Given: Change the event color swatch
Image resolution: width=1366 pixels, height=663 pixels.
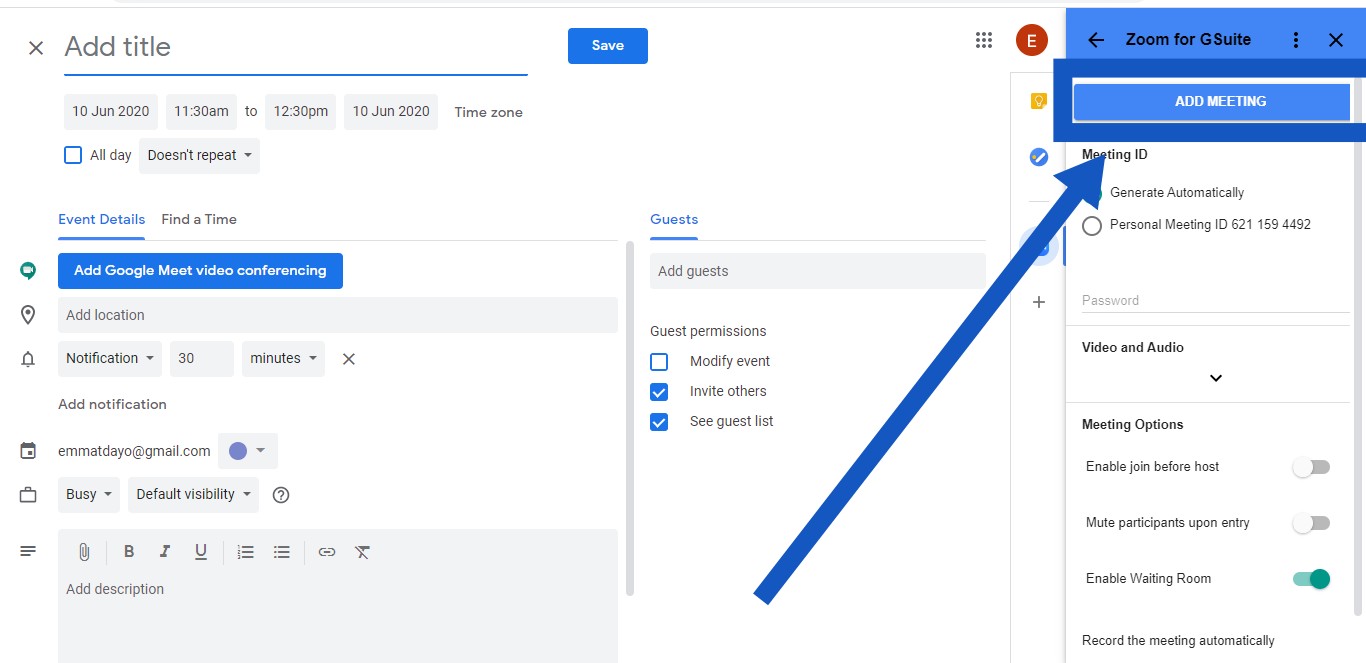Looking at the screenshot, I should (248, 451).
